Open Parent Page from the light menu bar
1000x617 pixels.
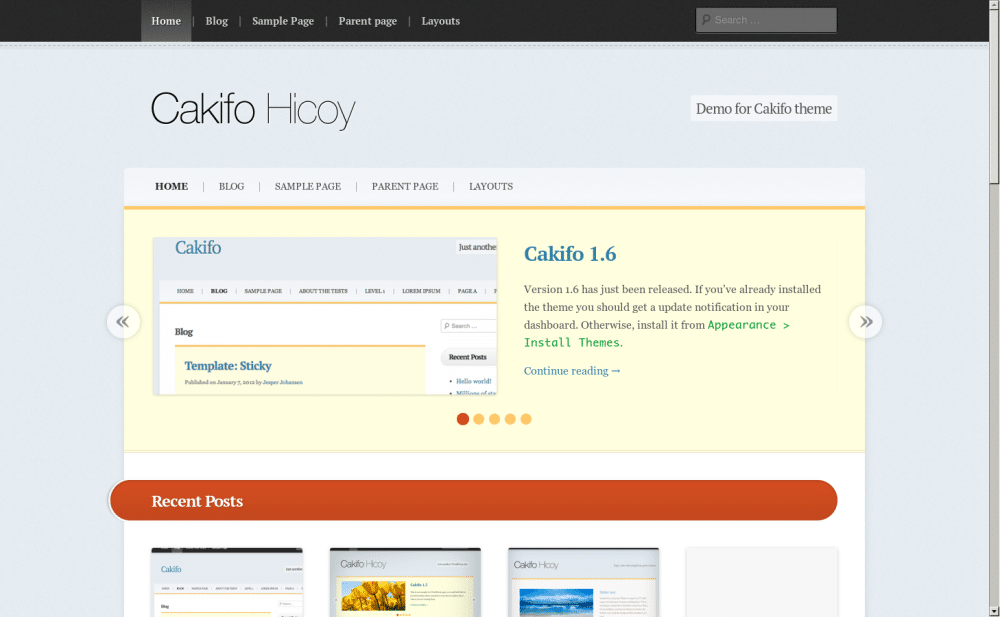click(x=405, y=186)
